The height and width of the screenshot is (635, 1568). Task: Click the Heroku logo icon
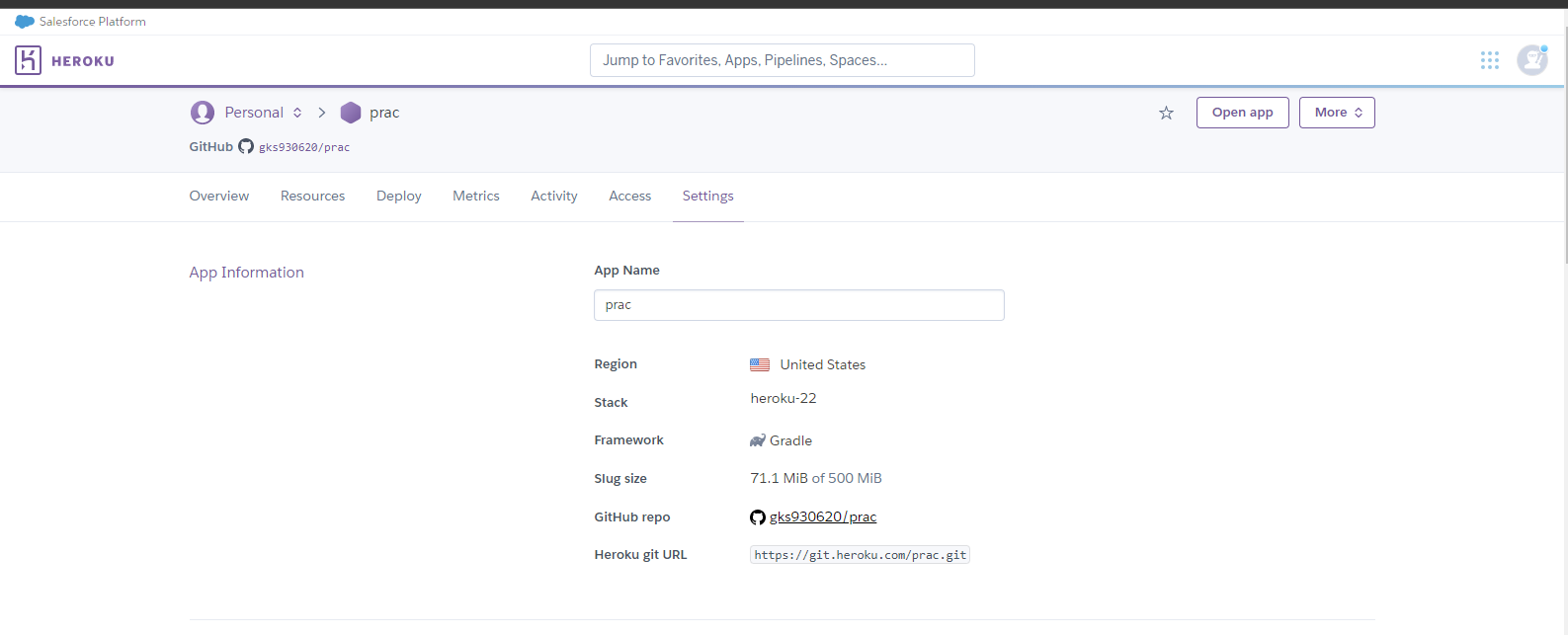[x=28, y=60]
